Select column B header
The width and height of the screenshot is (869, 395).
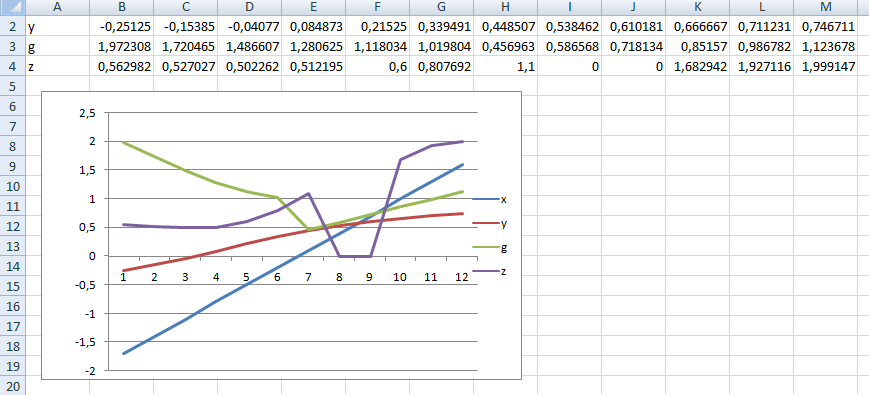(121, 7)
